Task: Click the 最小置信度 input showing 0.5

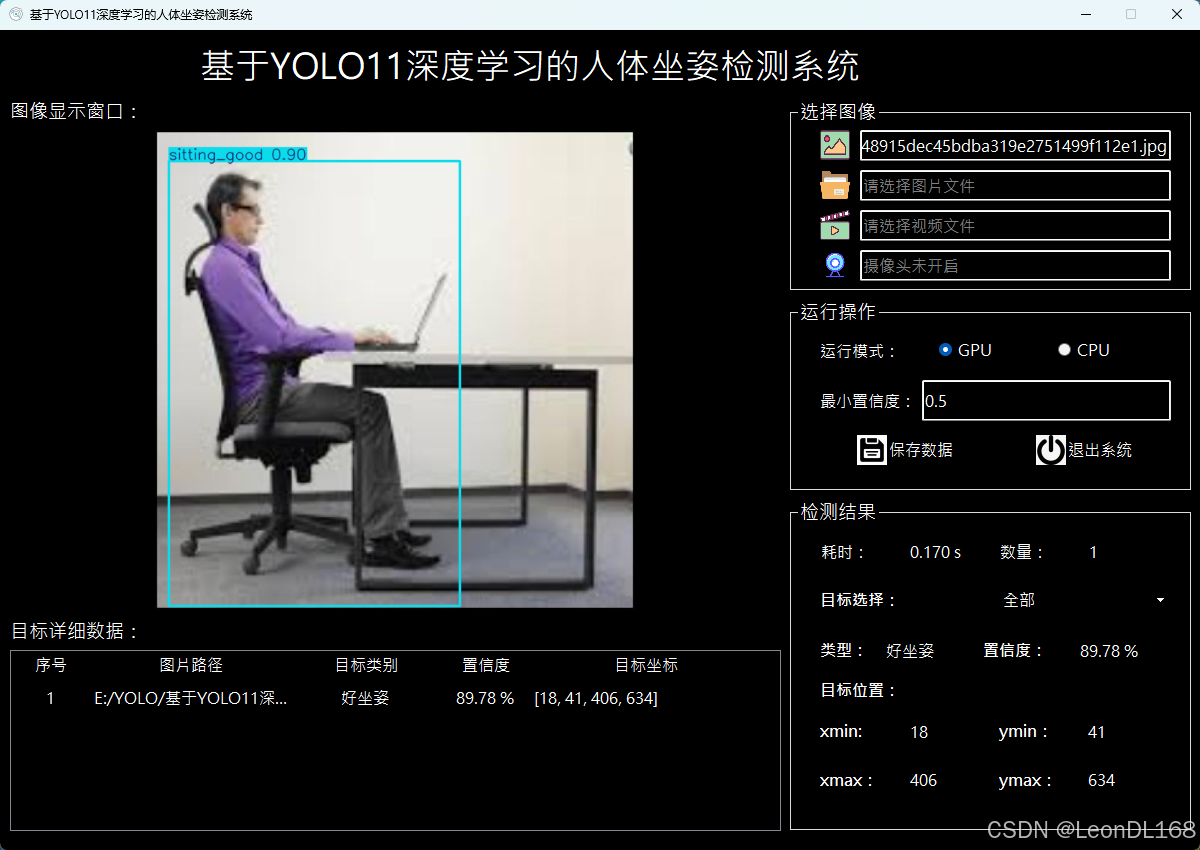Action: [x=1046, y=400]
